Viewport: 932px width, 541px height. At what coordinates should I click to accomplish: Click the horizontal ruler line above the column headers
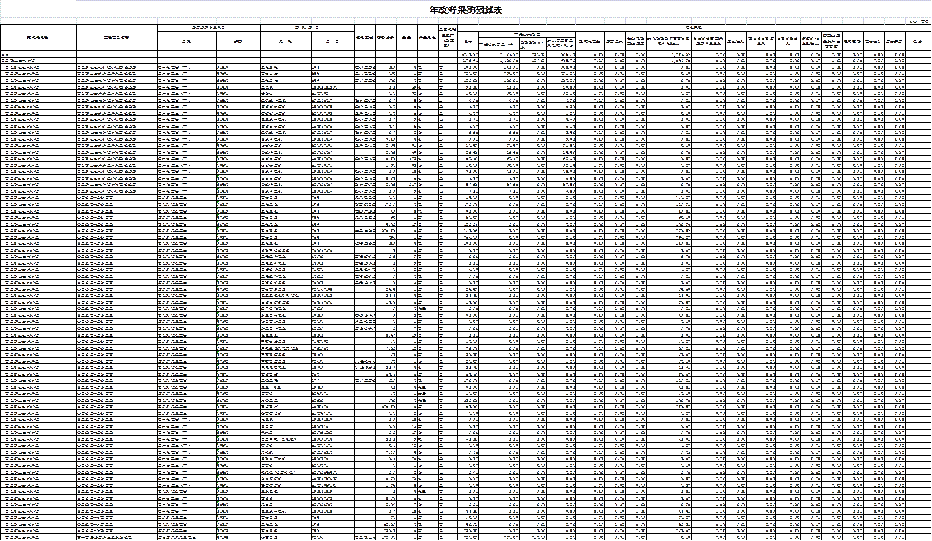point(466,18)
